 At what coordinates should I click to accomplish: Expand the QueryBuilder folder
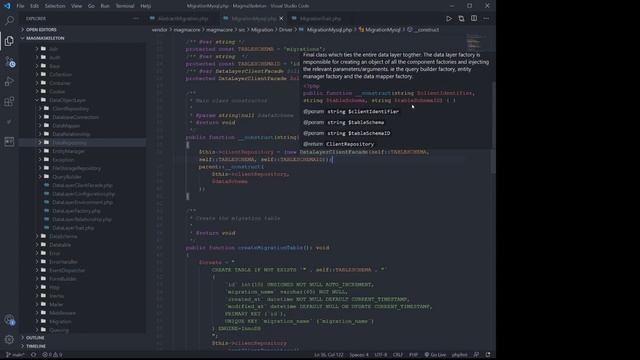click(x=67, y=177)
